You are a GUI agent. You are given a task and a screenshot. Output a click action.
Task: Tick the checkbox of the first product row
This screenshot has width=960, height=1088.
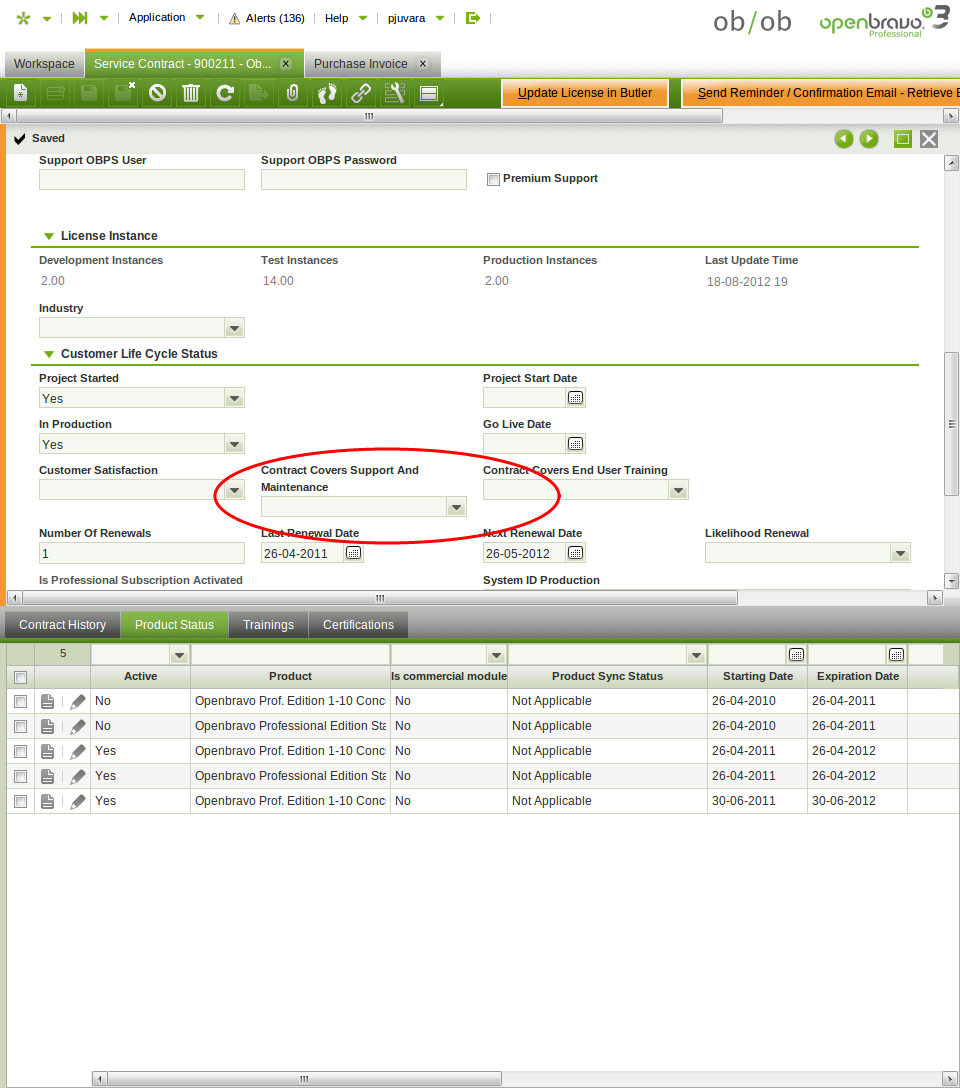pos(21,702)
